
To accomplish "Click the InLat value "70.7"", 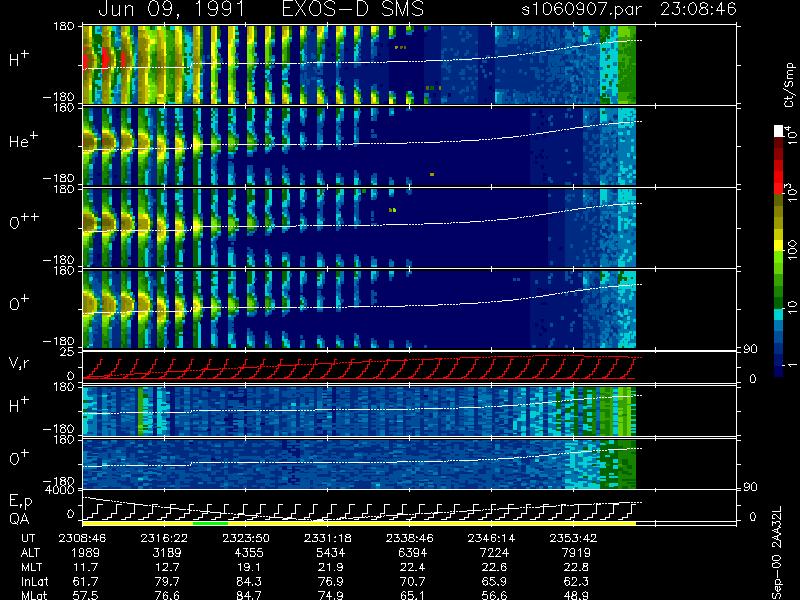I will (412, 581).
